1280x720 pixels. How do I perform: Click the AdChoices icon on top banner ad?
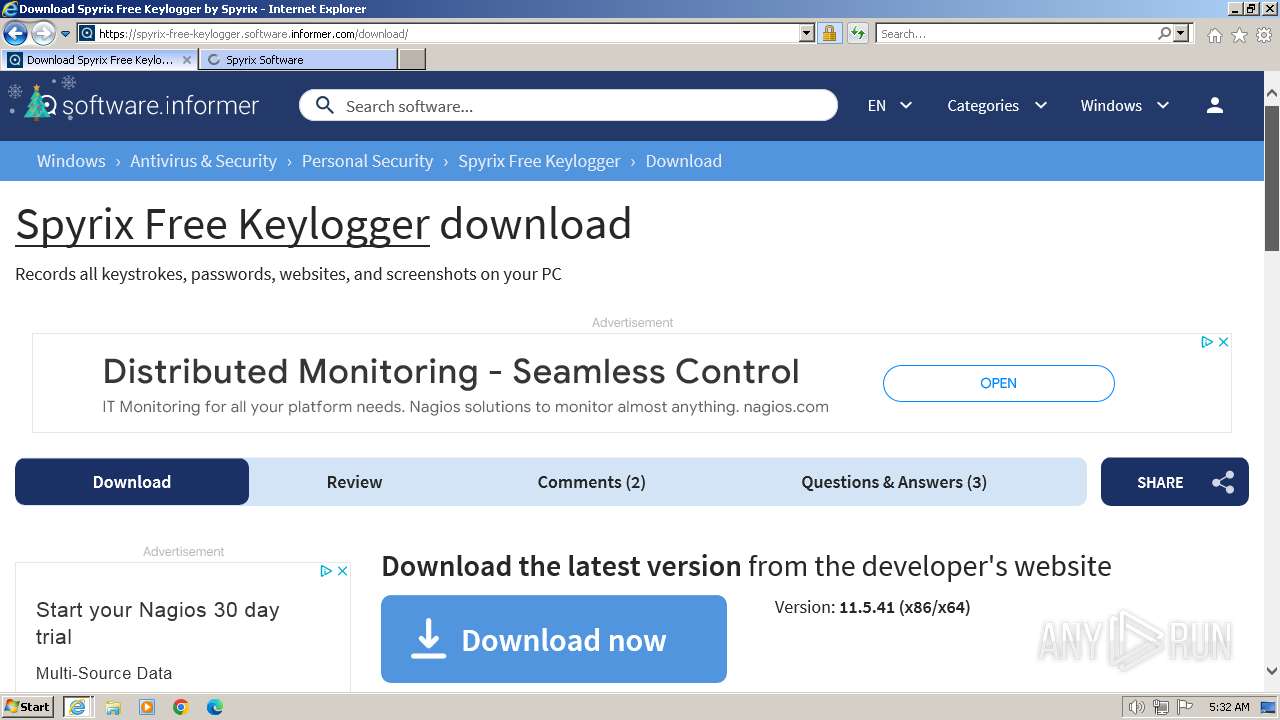[1207, 342]
